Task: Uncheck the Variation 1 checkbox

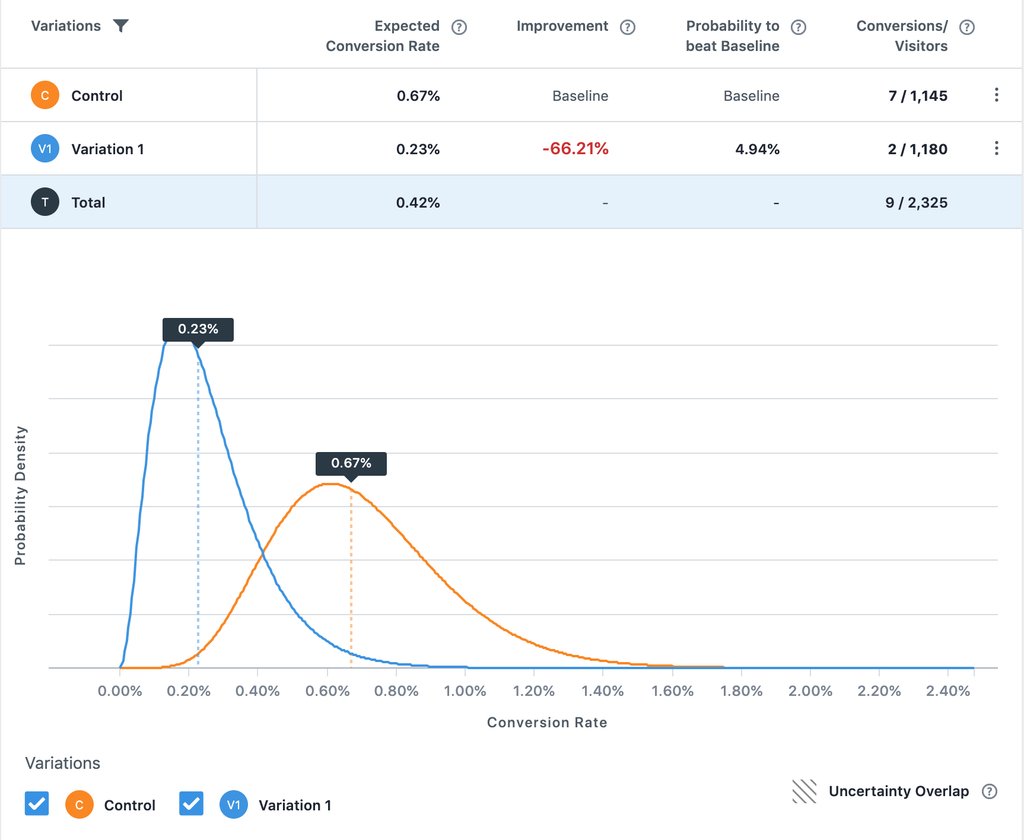Action: tap(191, 804)
